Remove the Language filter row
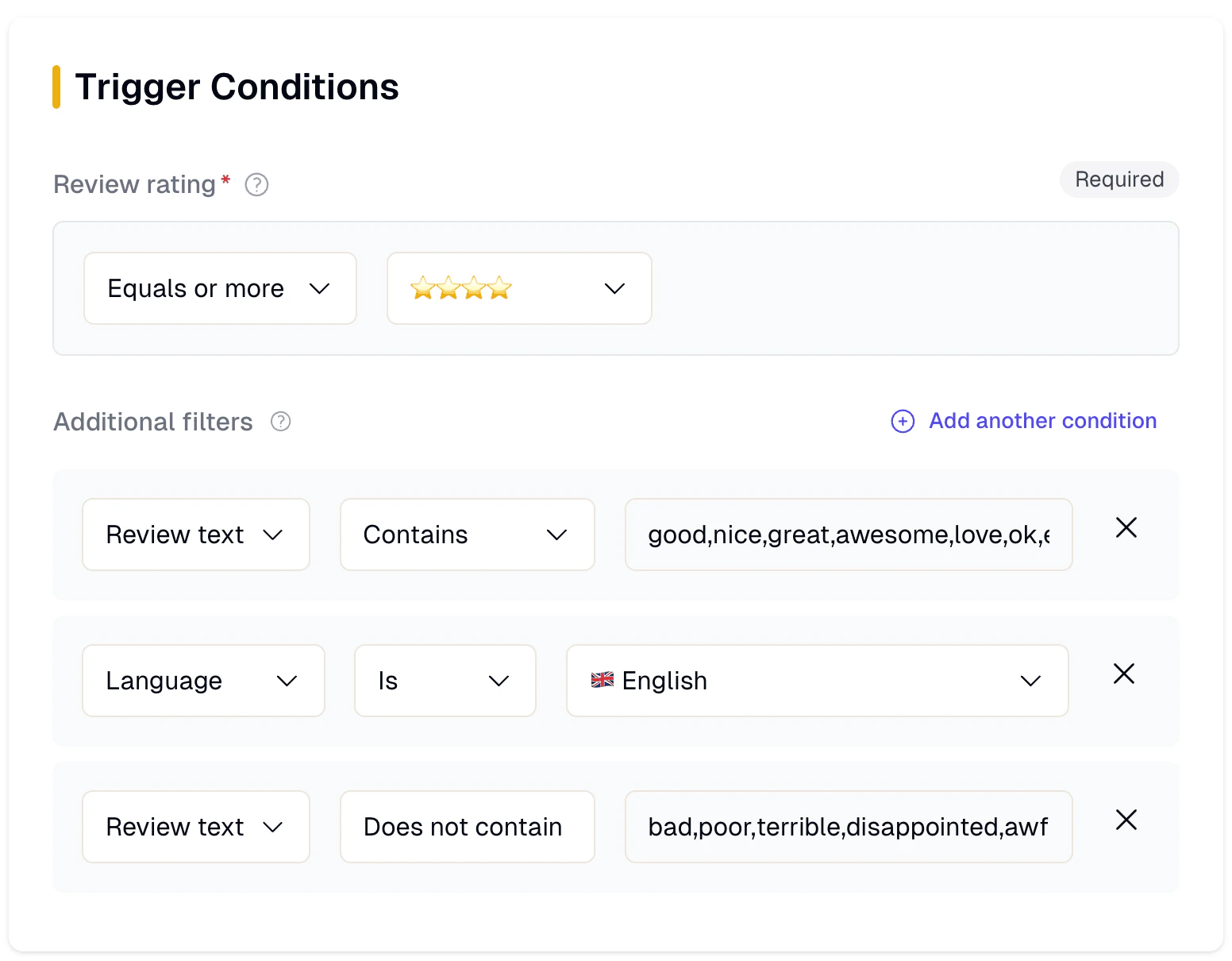The height and width of the screenshot is (961, 1232). [x=1124, y=673]
